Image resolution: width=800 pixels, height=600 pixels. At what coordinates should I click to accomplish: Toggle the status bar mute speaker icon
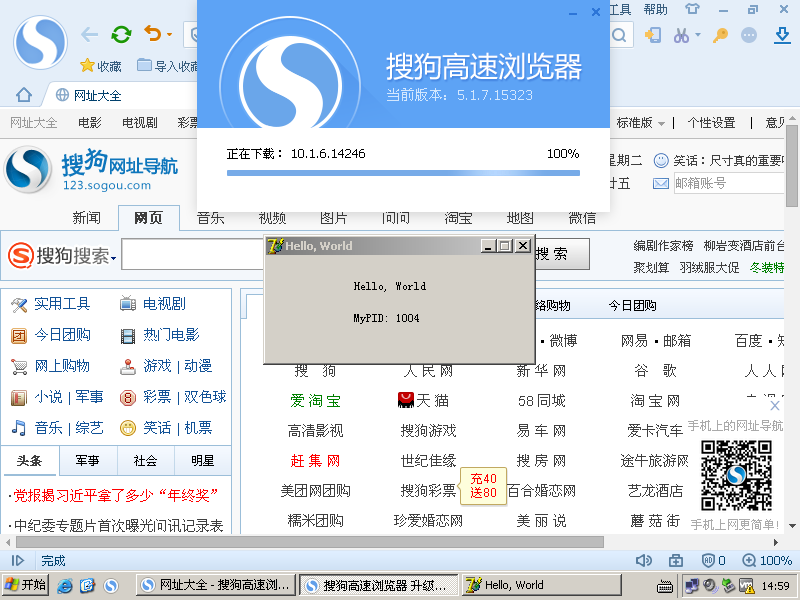[644, 561]
